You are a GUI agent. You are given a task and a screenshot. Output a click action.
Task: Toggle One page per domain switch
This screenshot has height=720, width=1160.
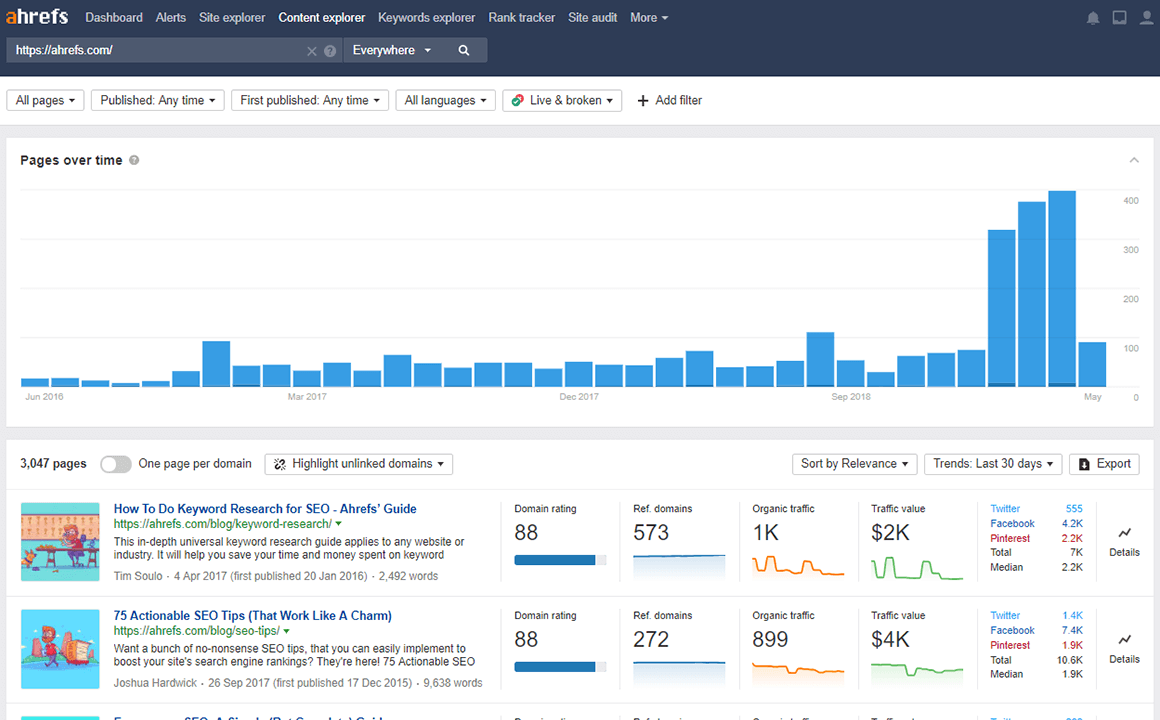tap(116, 464)
